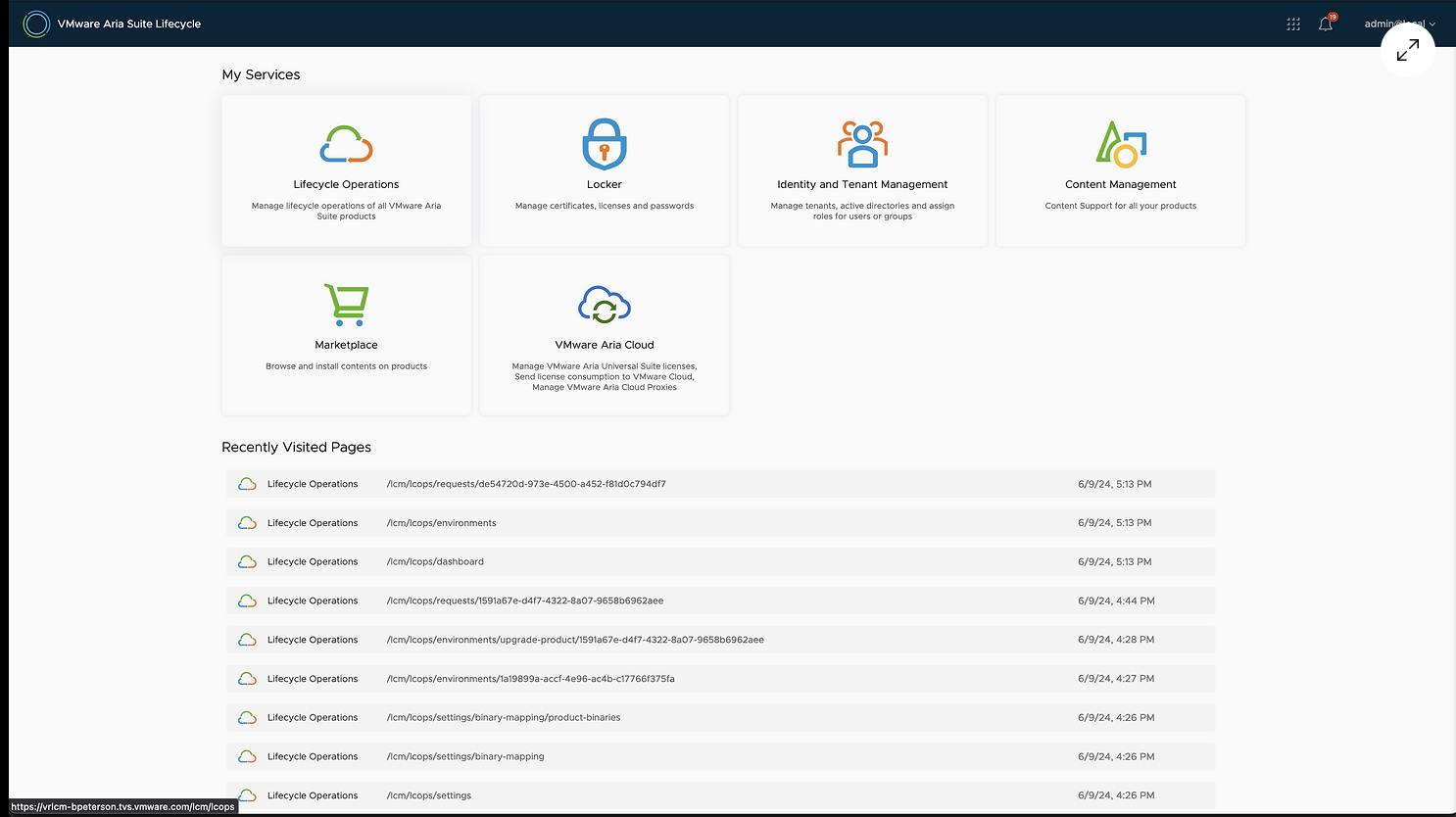Click the Locker padlock icon
Screen dimensions: 1456x817
point(605,144)
